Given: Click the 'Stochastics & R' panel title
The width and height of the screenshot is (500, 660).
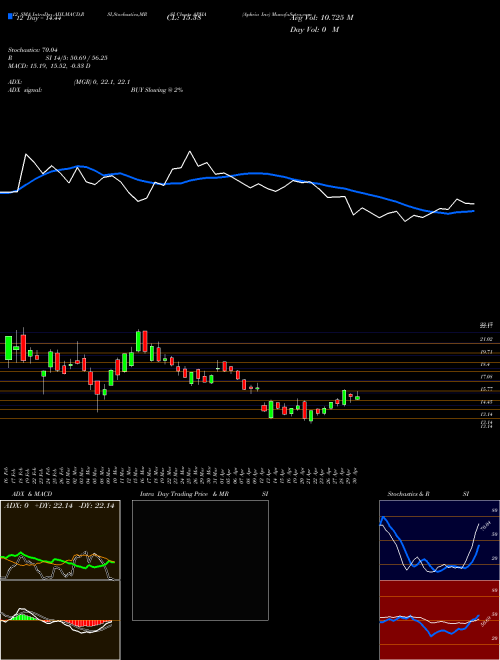Looking at the screenshot, I should pyautogui.click(x=408, y=494).
